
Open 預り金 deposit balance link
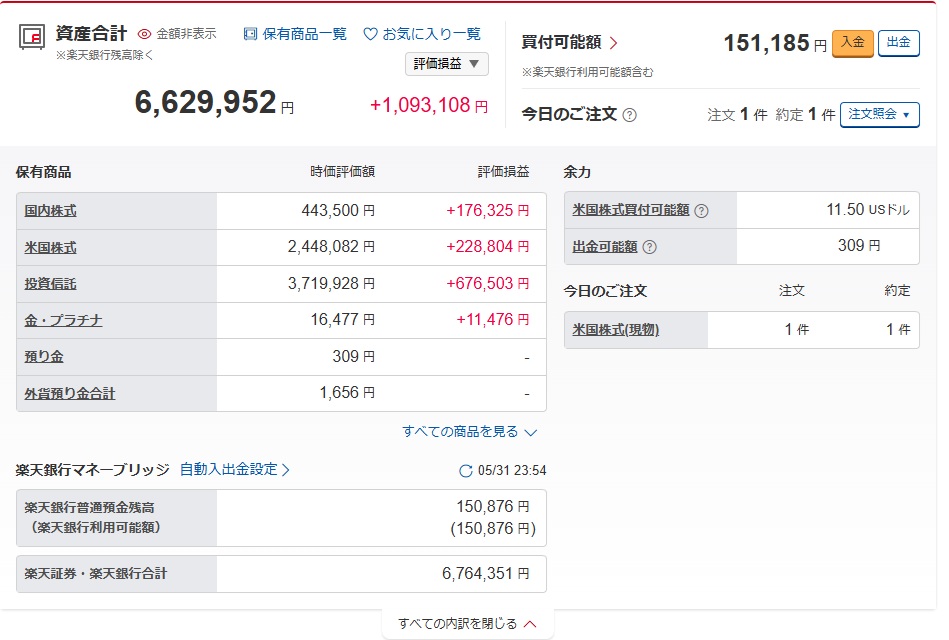pos(44,357)
